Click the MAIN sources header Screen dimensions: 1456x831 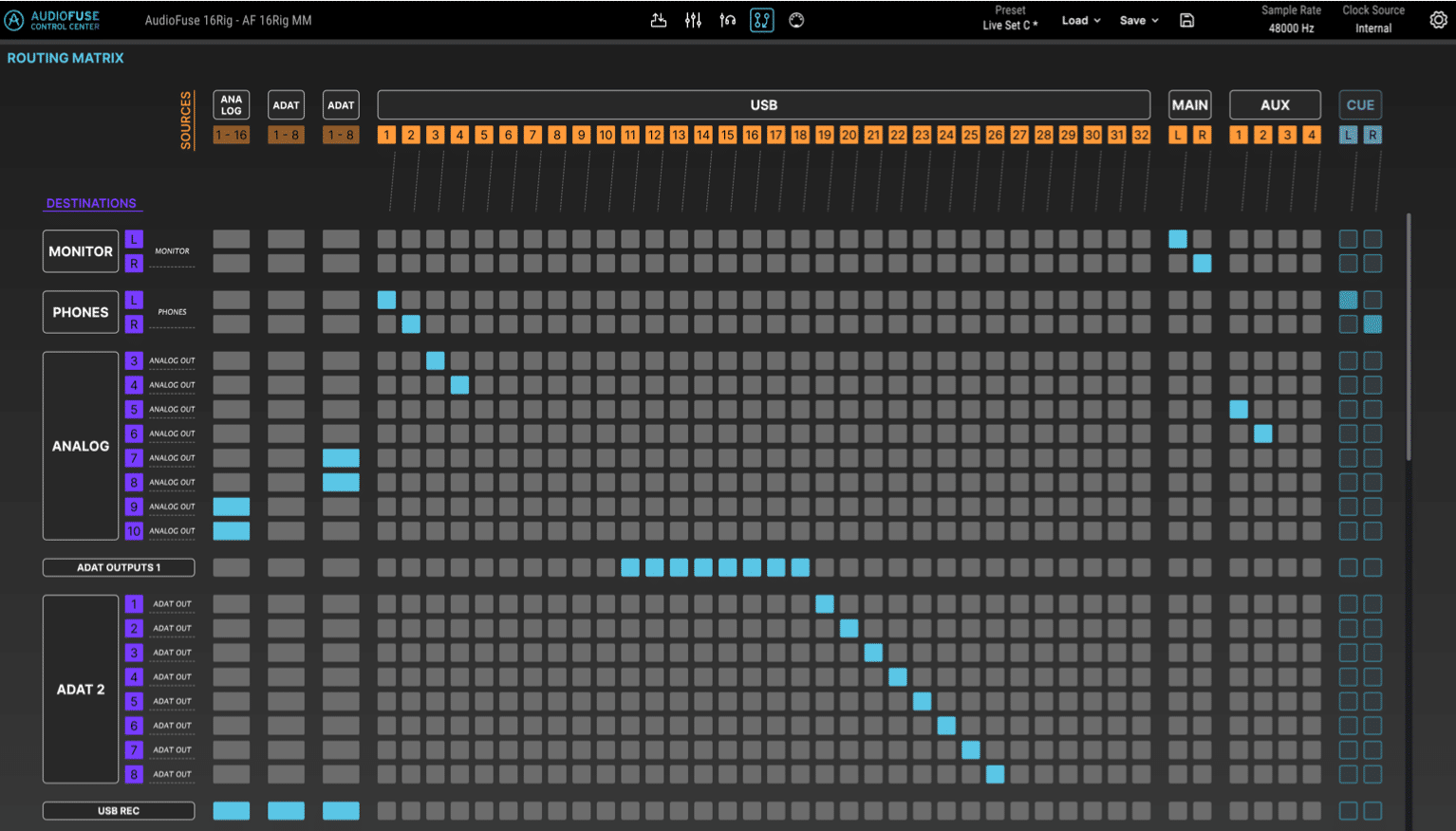tap(1190, 105)
